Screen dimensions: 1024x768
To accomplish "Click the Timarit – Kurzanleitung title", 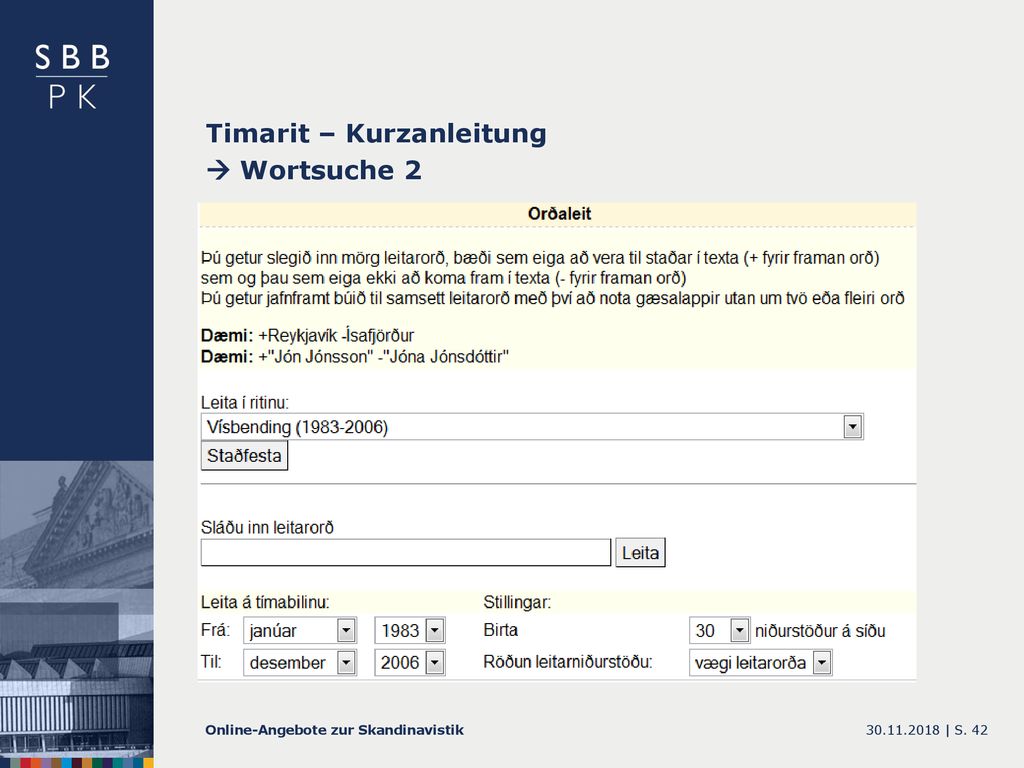I will pyautogui.click(x=376, y=133).
